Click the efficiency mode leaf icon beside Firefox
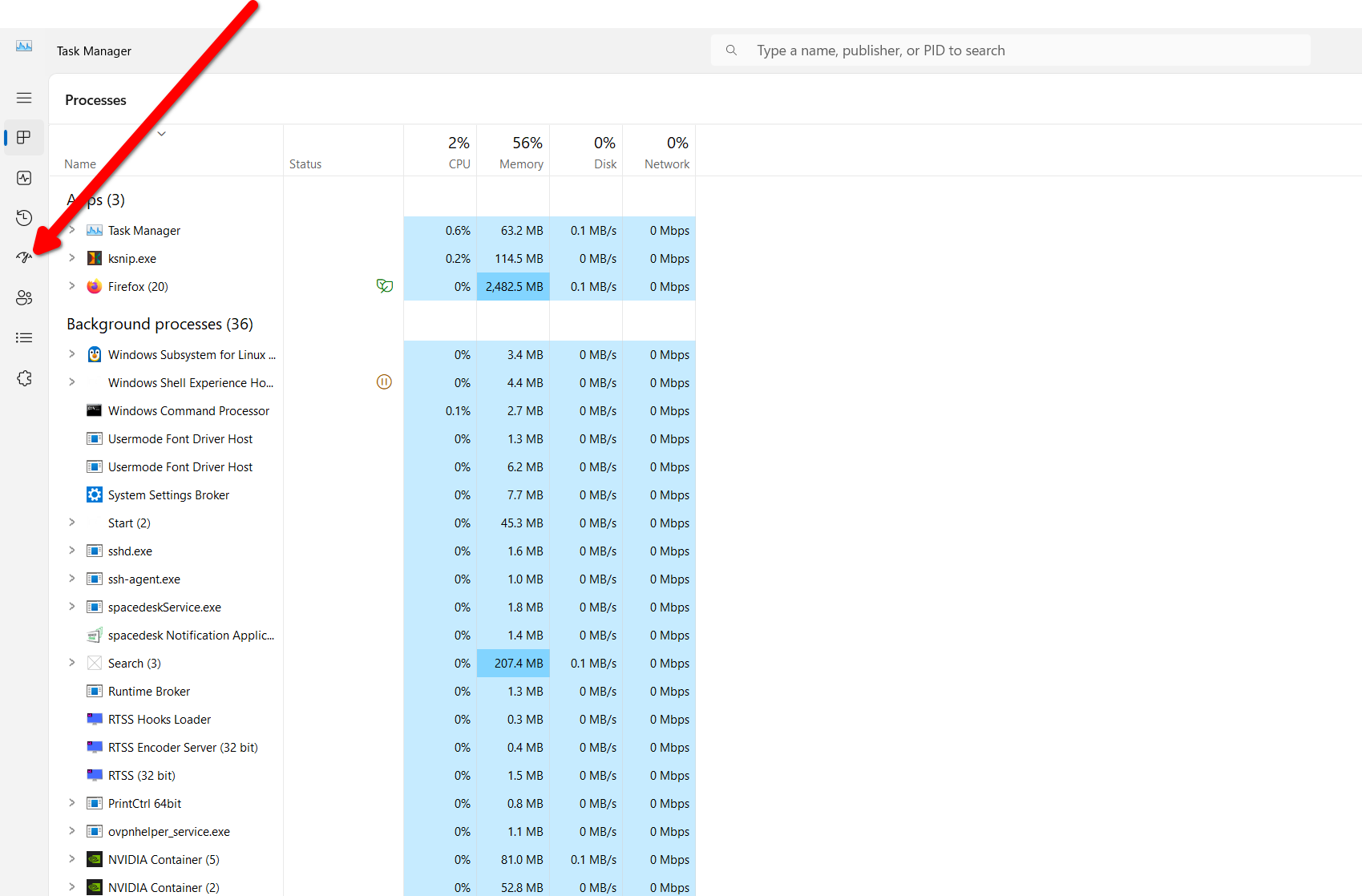Image resolution: width=1362 pixels, height=896 pixels. click(x=384, y=285)
